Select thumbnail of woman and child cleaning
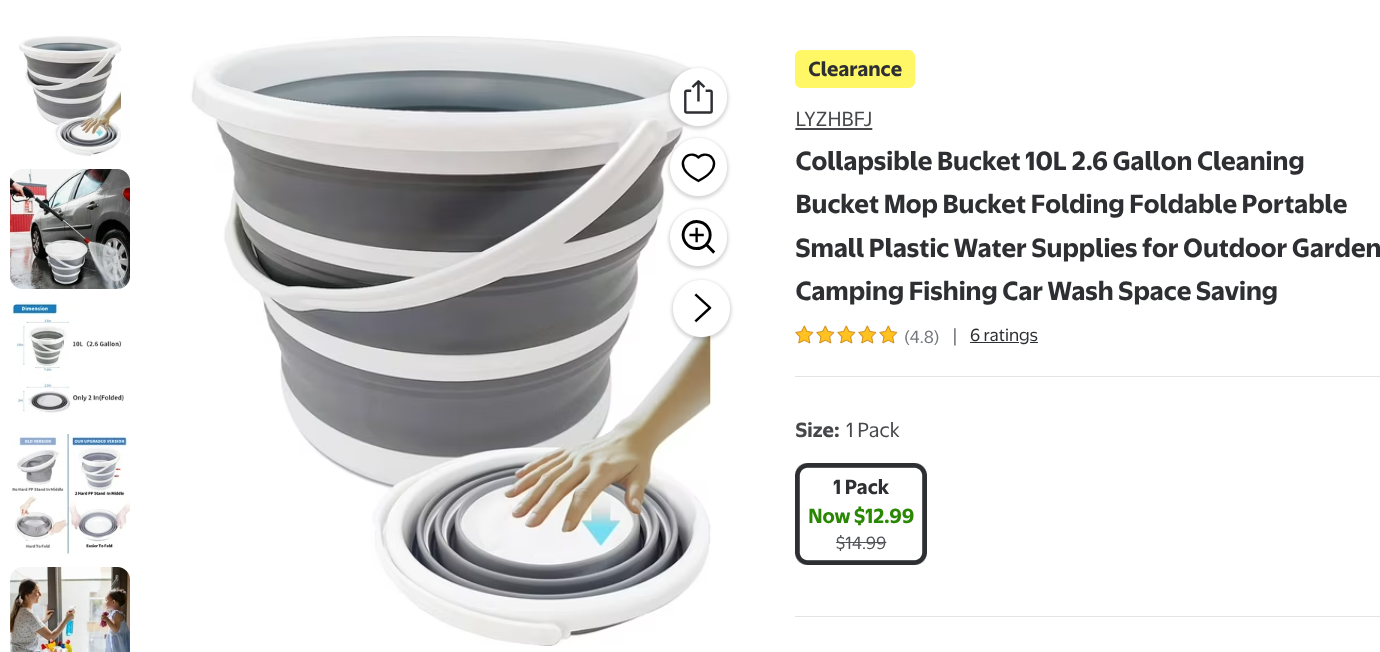The height and width of the screenshot is (652, 1380). click(70, 610)
